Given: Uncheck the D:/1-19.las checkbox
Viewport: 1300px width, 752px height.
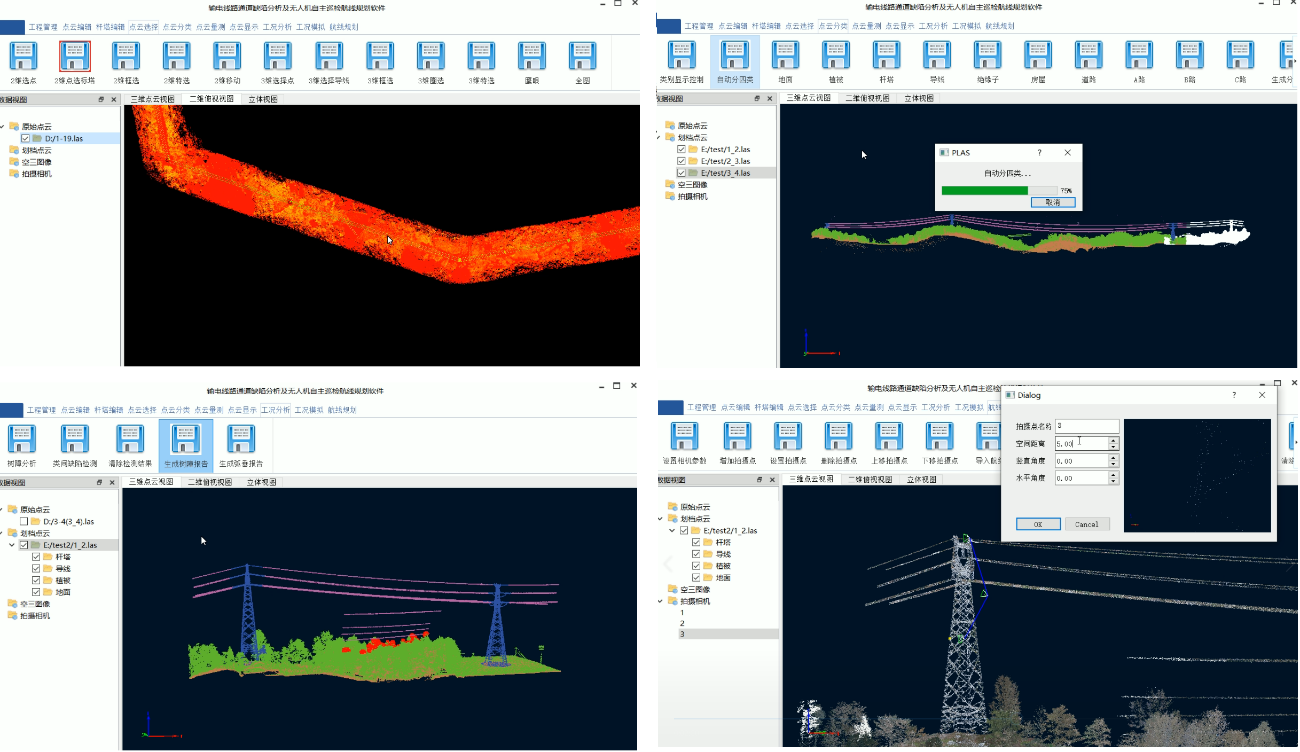Looking at the screenshot, I should (26, 138).
